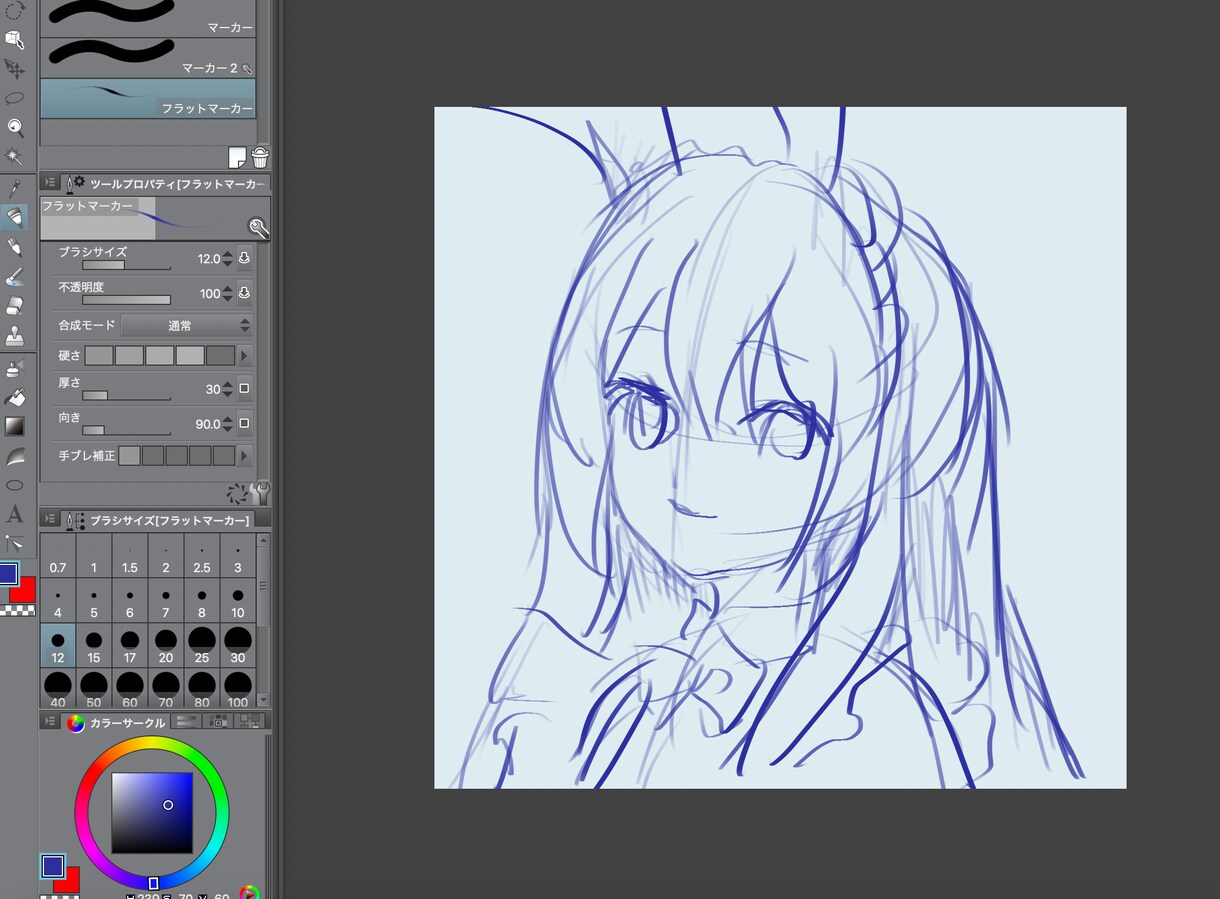Open direction 向き settings button
Image resolution: width=1220 pixels, height=899 pixels.
pyautogui.click(x=244, y=424)
